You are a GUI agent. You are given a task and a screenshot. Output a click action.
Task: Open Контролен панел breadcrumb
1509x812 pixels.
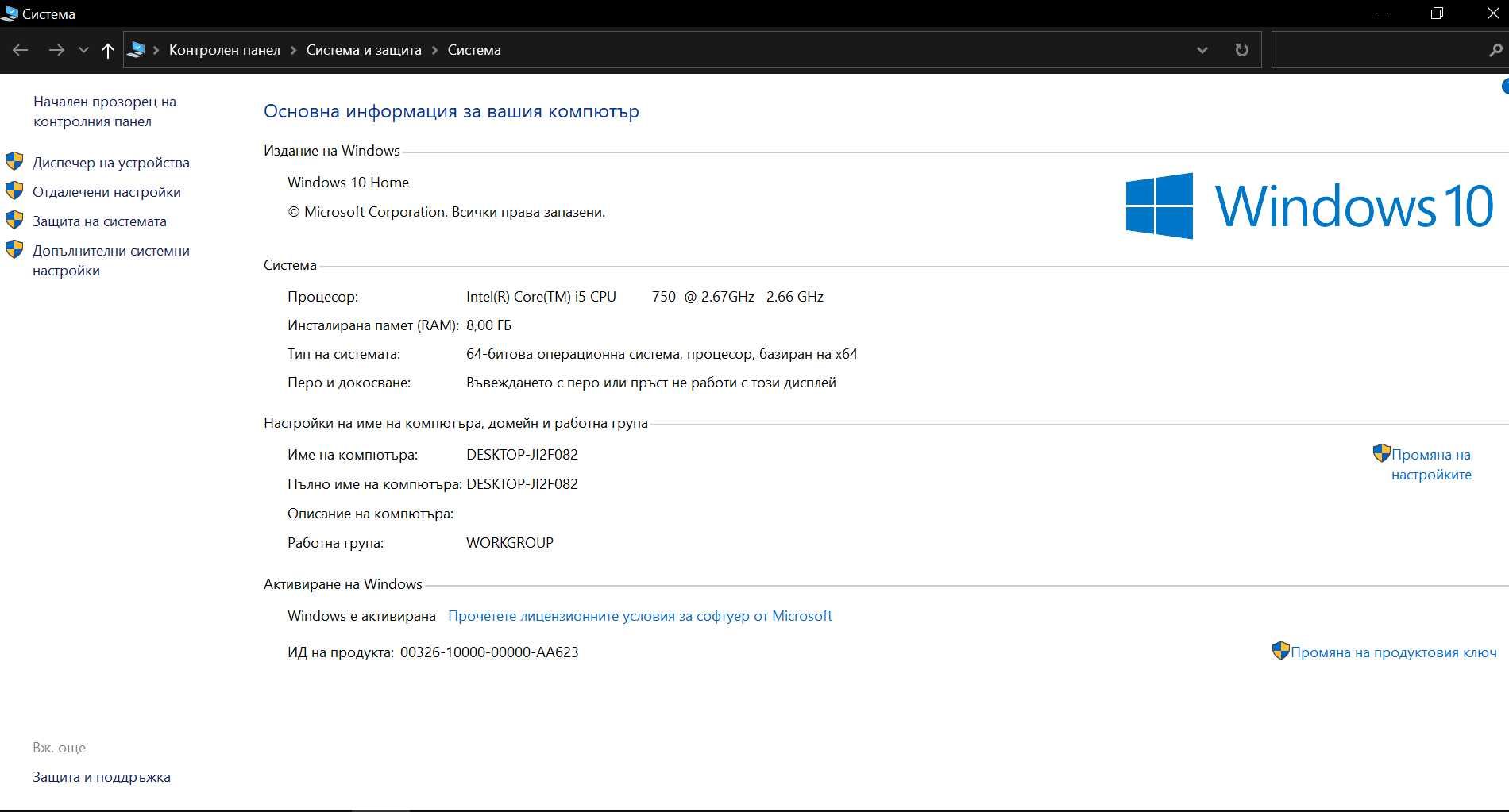[x=224, y=50]
